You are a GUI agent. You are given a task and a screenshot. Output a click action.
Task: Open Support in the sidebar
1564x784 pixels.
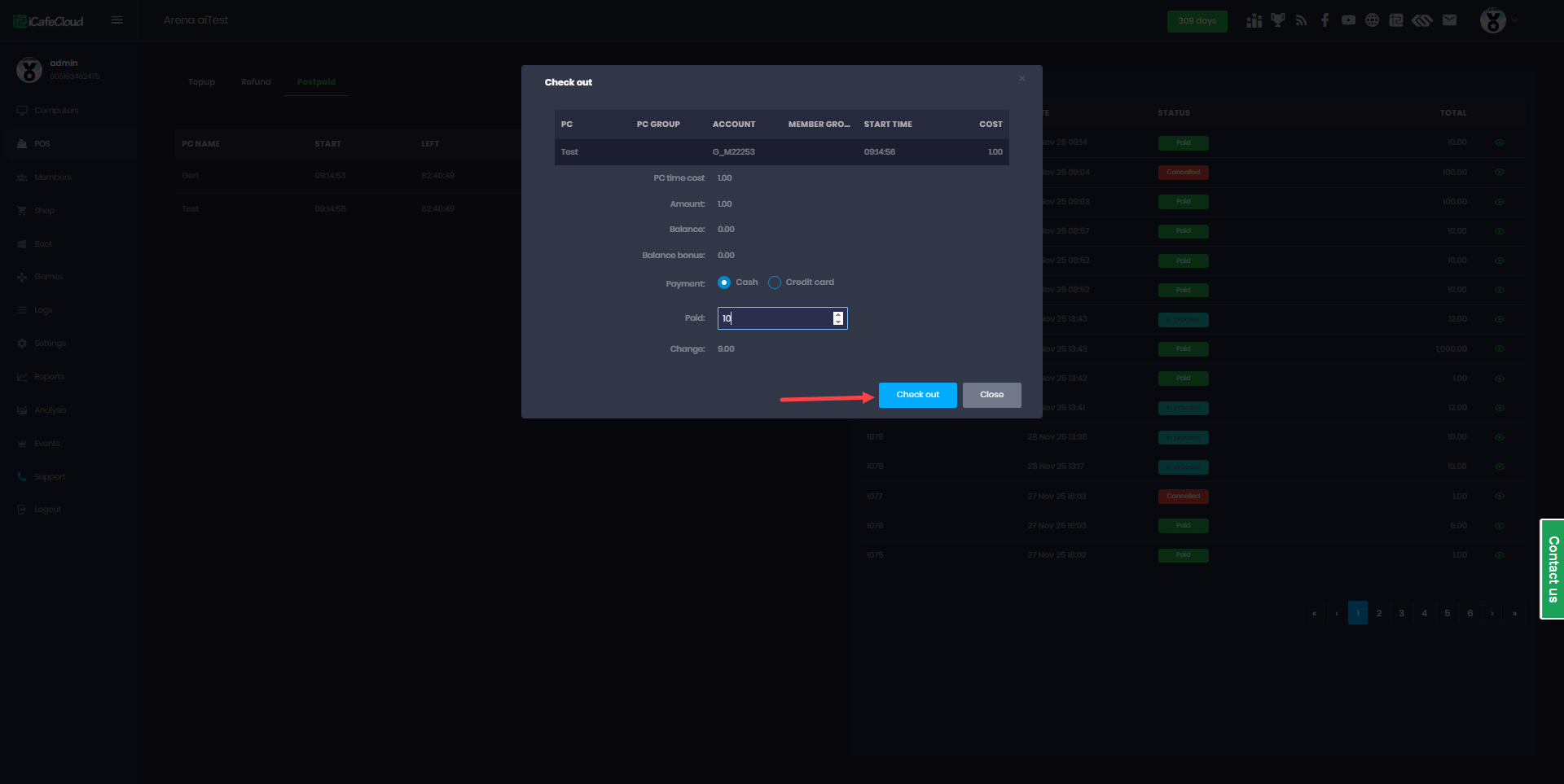coord(50,477)
